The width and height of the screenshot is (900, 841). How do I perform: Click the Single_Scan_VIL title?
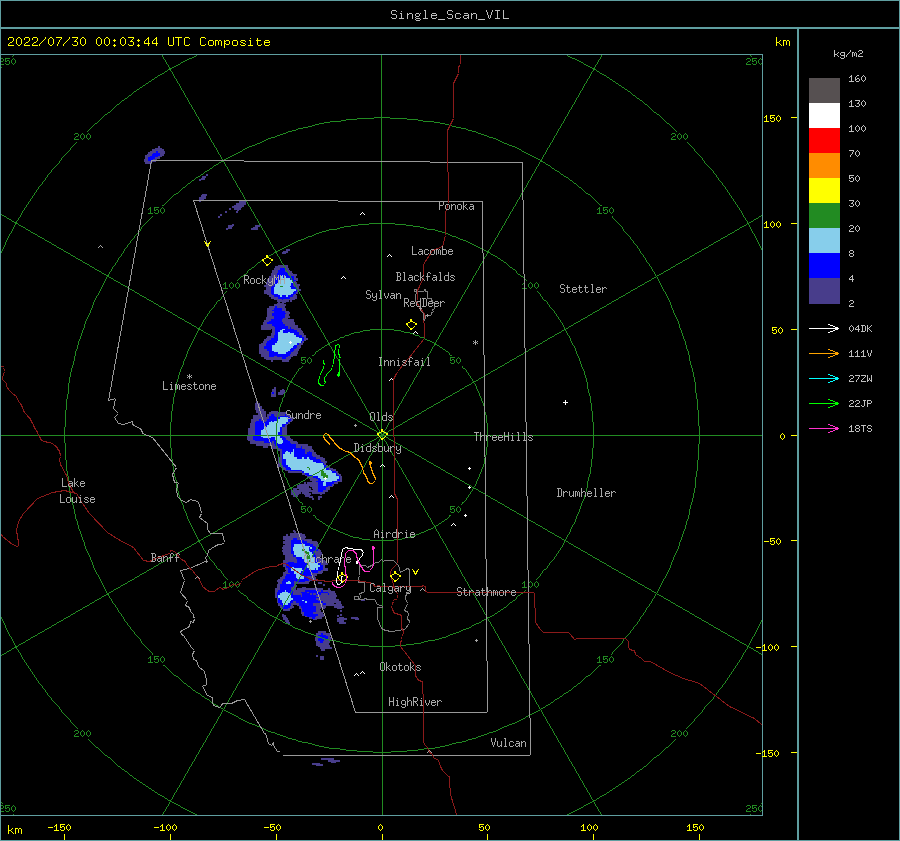pos(449,15)
